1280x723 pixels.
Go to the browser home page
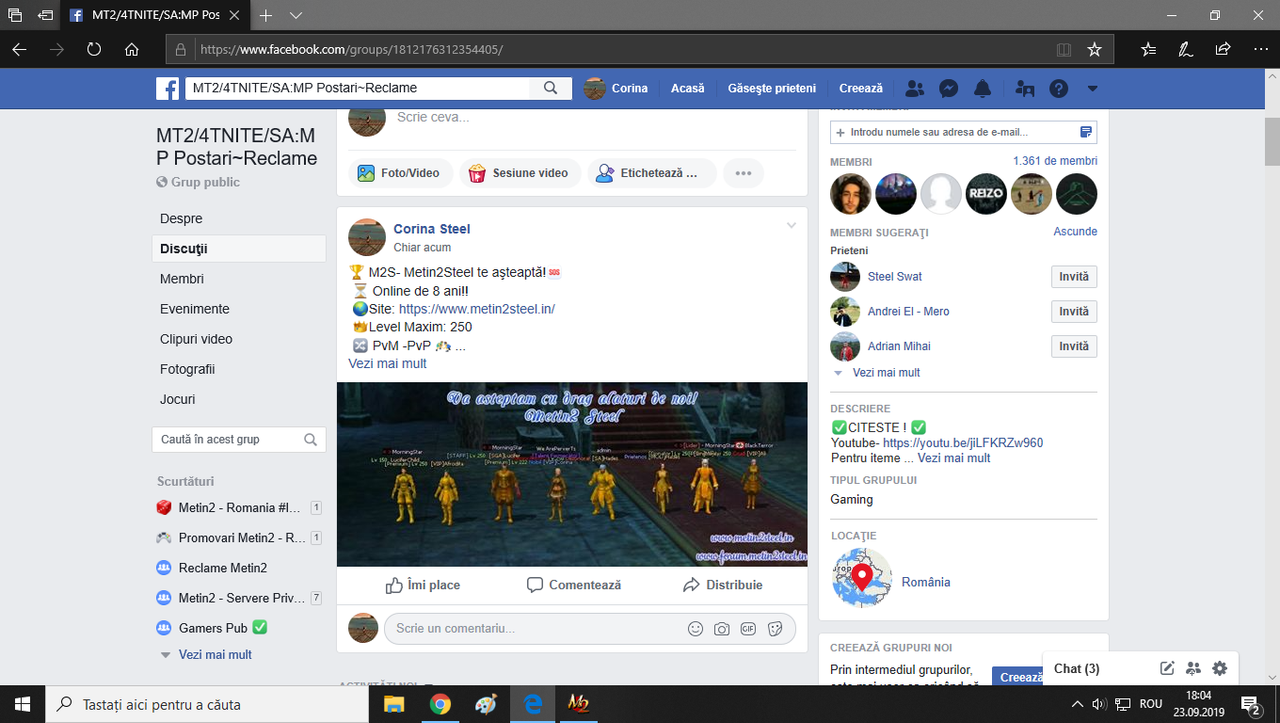(x=131, y=49)
